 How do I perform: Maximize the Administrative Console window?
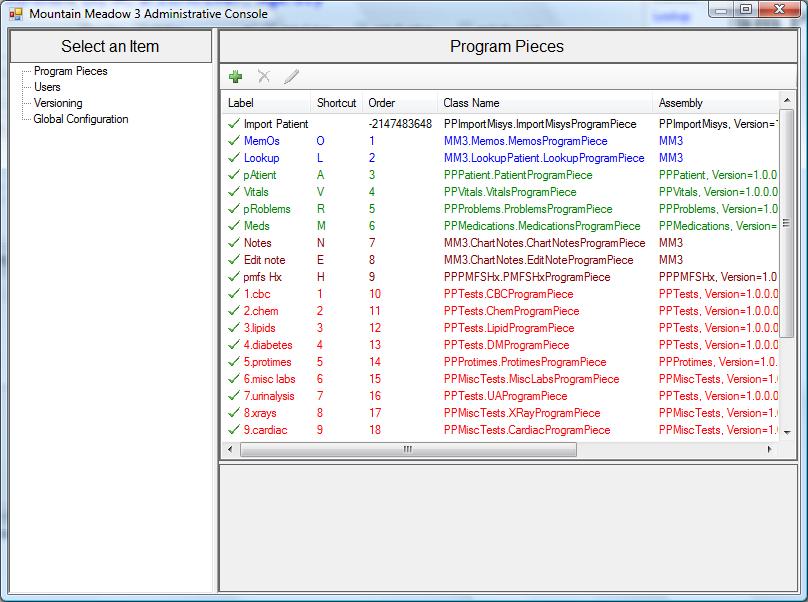coord(746,10)
